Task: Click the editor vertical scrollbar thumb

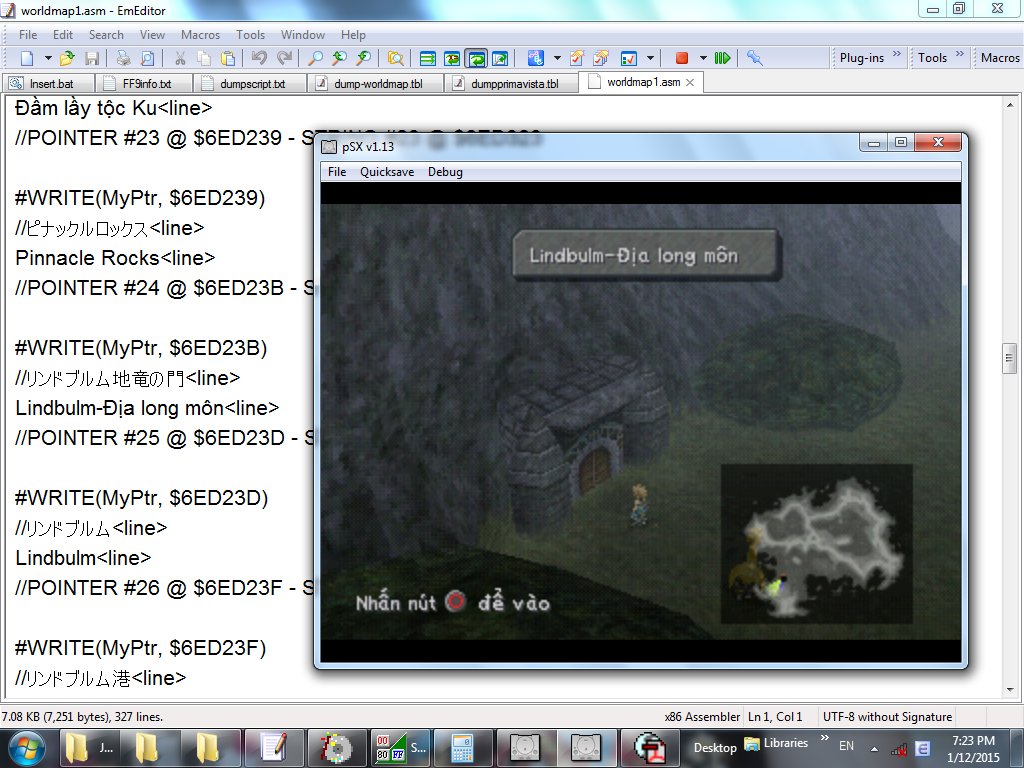Action: [1009, 358]
